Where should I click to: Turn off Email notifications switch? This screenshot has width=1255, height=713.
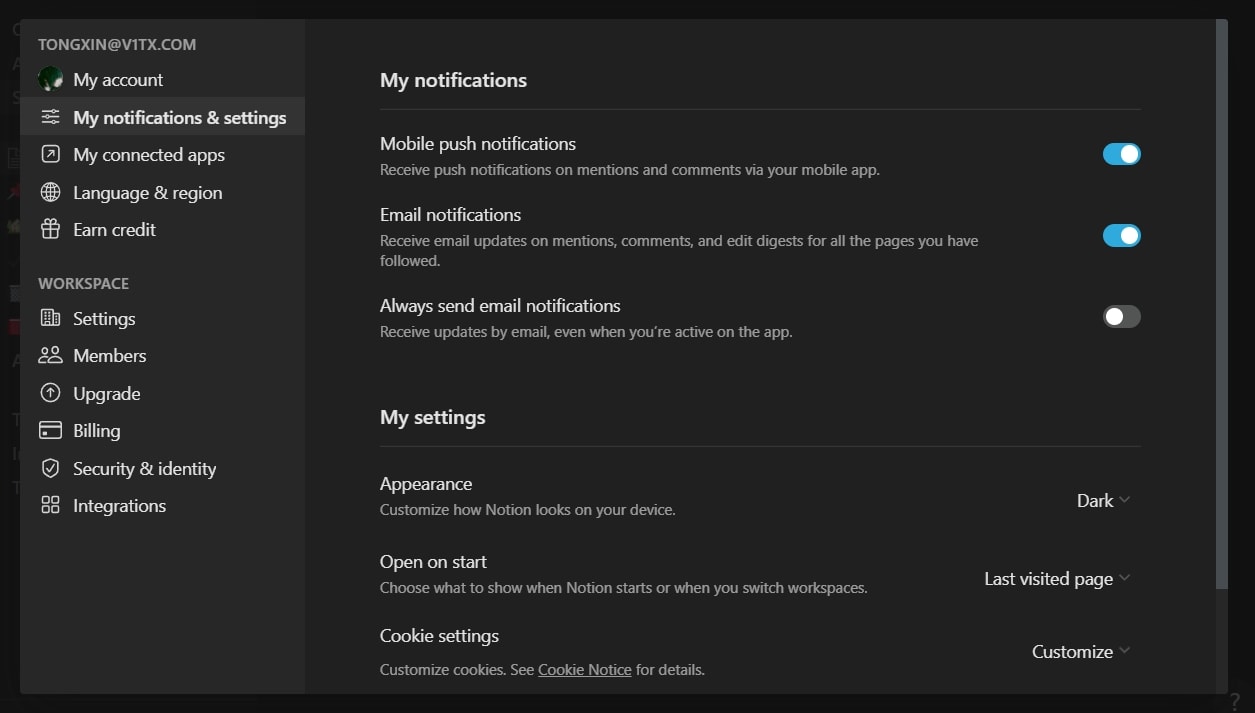click(x=1121, y=235)
